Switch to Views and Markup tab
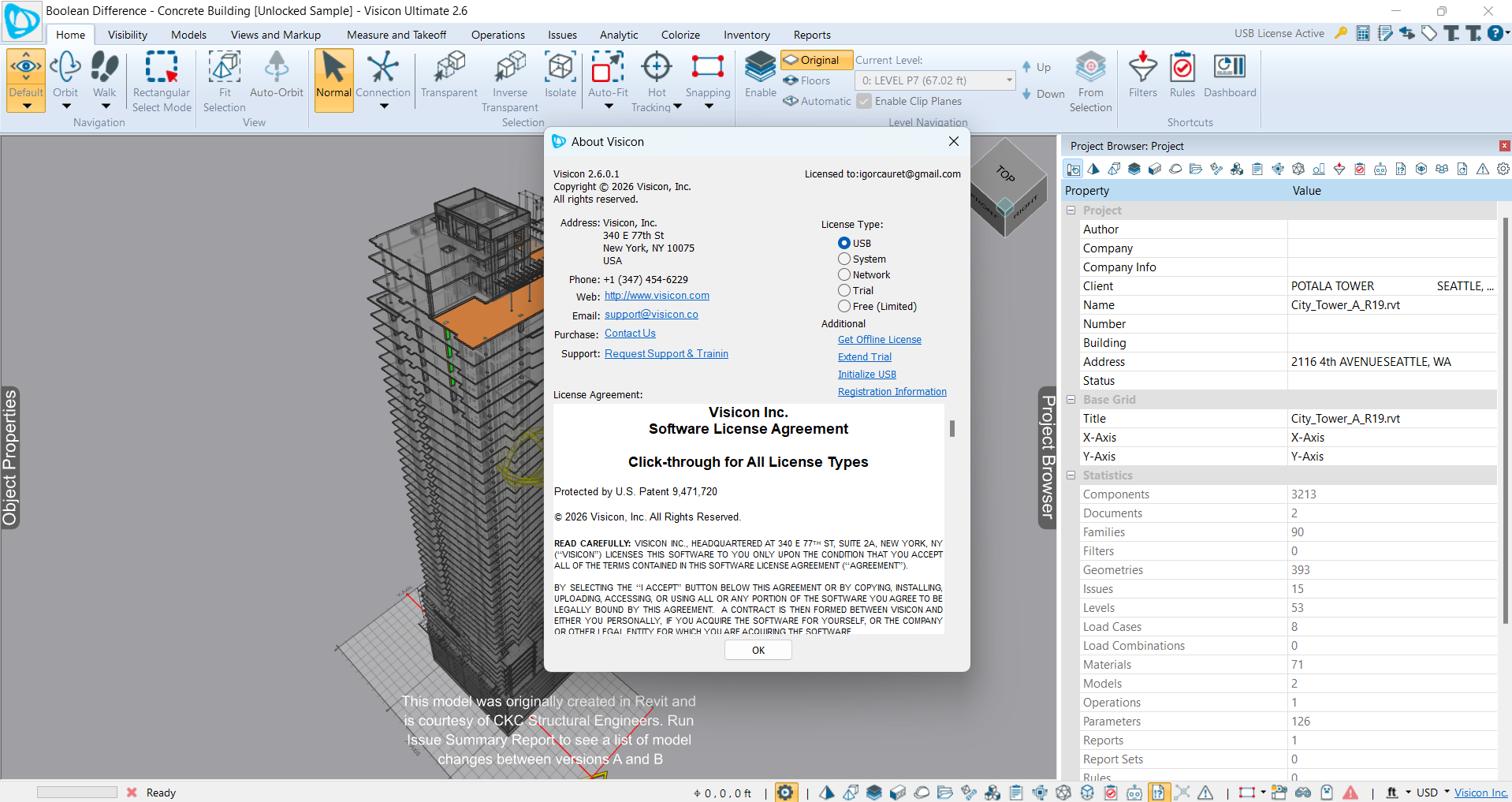Viewport: 1512px width, 802px height. pyautogui.click(x=276, y=35)
